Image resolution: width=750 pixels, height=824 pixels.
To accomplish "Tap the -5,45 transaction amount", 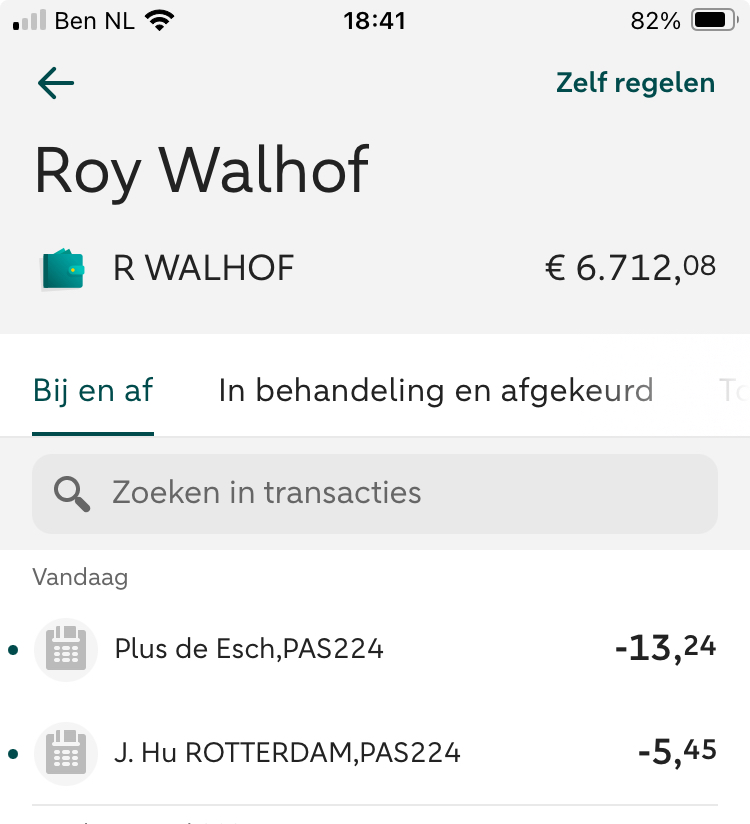I will [x=677, y=753].
